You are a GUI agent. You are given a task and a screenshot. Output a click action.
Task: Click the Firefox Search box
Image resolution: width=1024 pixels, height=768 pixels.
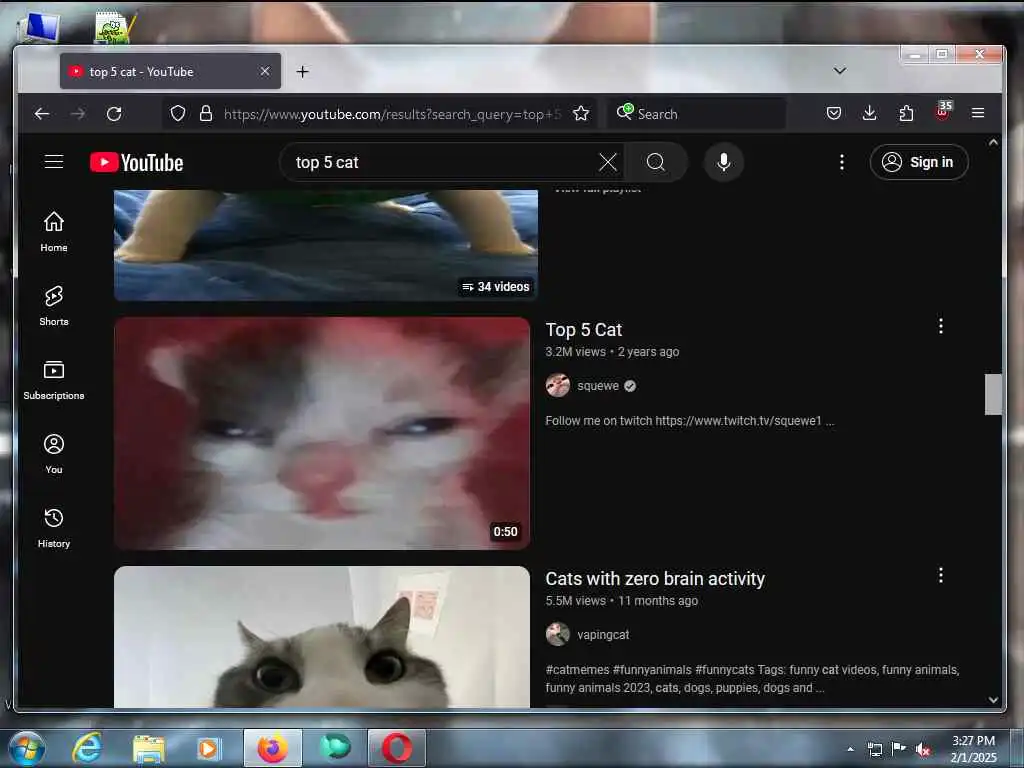click(x=697, y=114)
